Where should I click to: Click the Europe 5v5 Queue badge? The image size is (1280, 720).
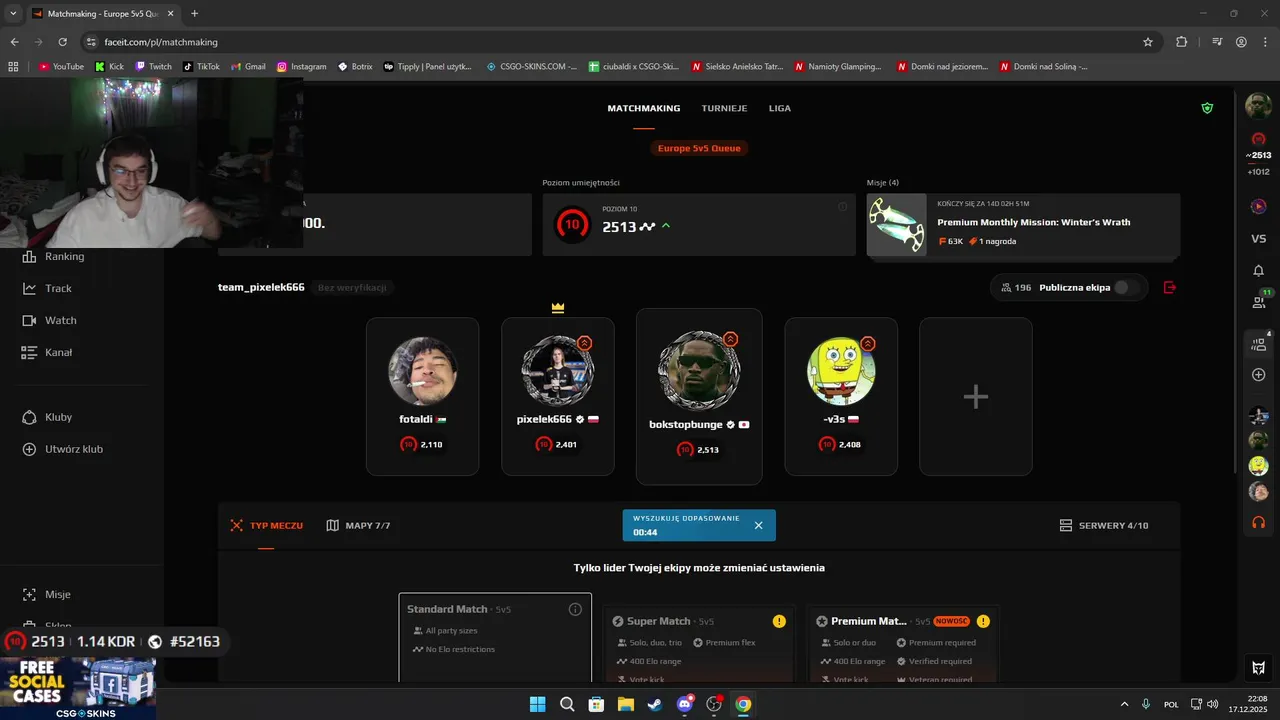pos(699,148)
